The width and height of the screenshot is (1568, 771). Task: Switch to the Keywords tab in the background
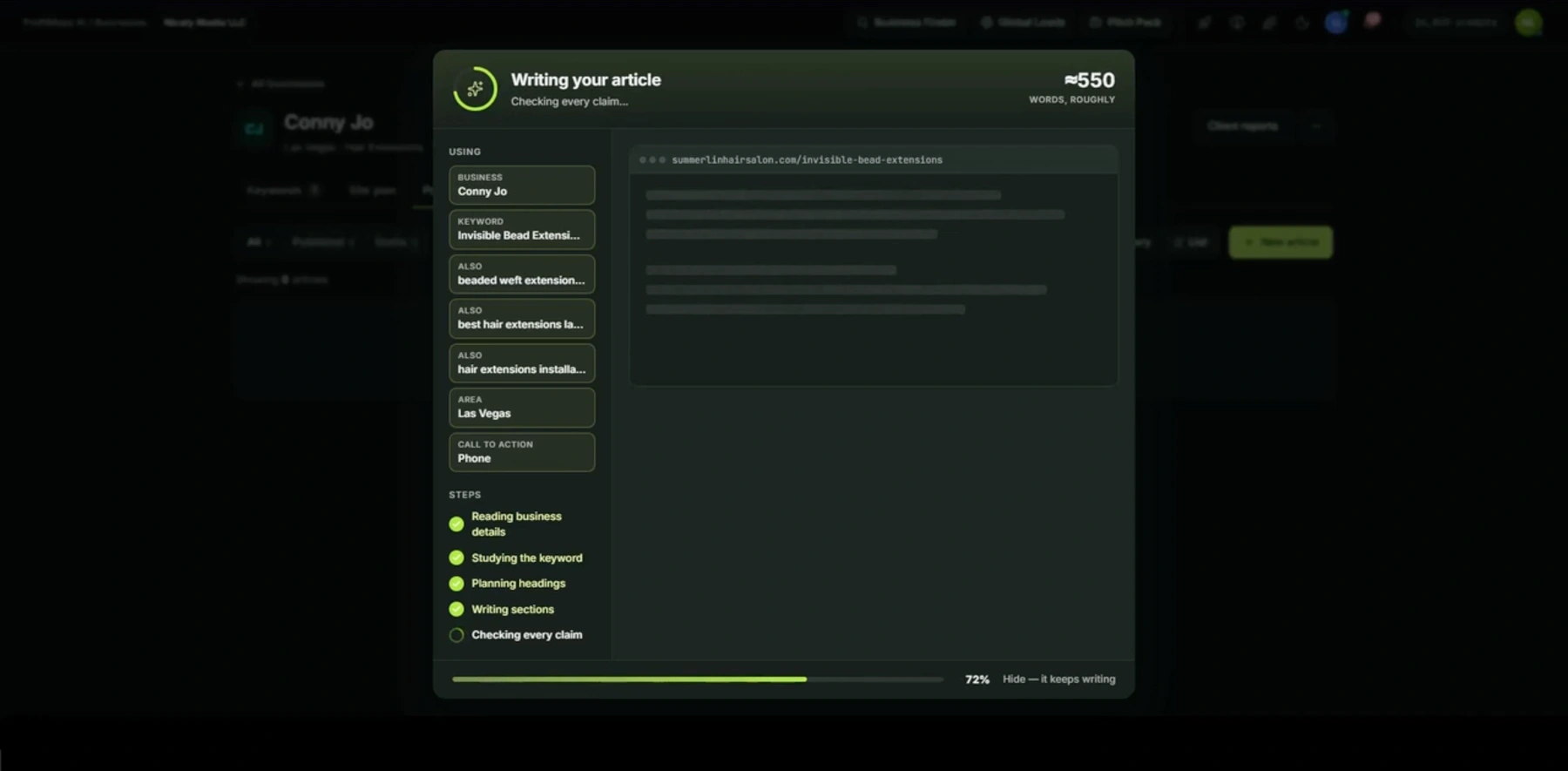tap(284, 190)
